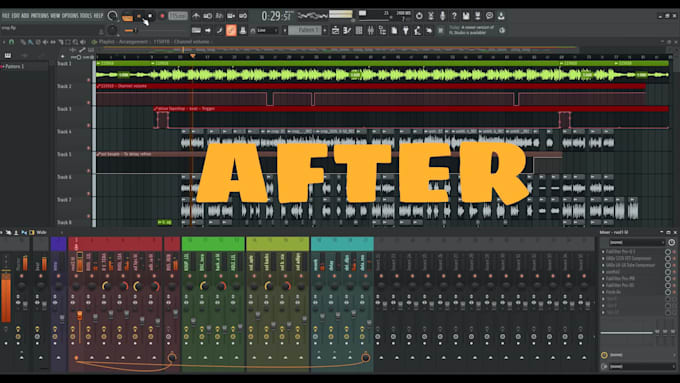Open the Browser view icon

coord(382,30)
